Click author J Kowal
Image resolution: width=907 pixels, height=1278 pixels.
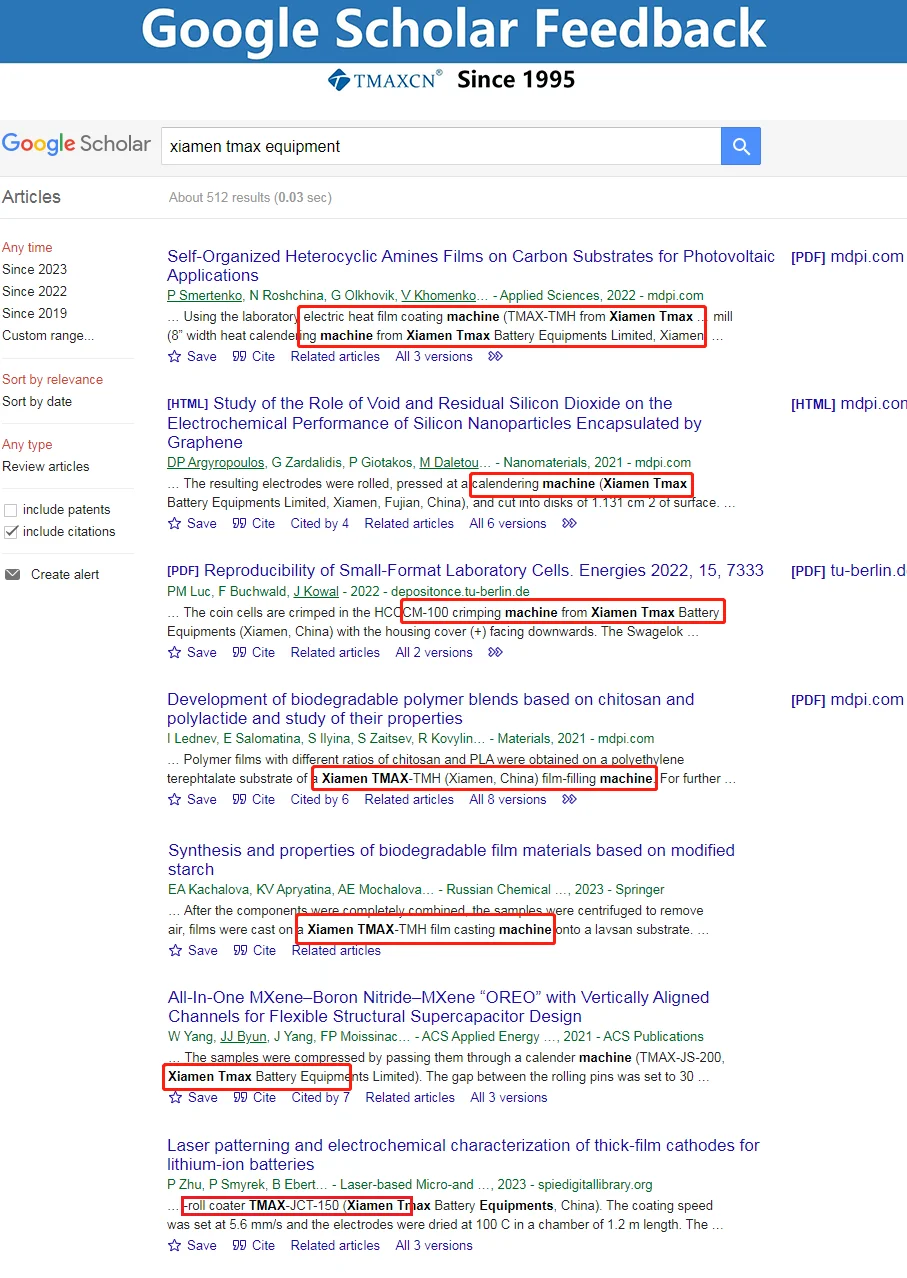click(x=316, y=591)
